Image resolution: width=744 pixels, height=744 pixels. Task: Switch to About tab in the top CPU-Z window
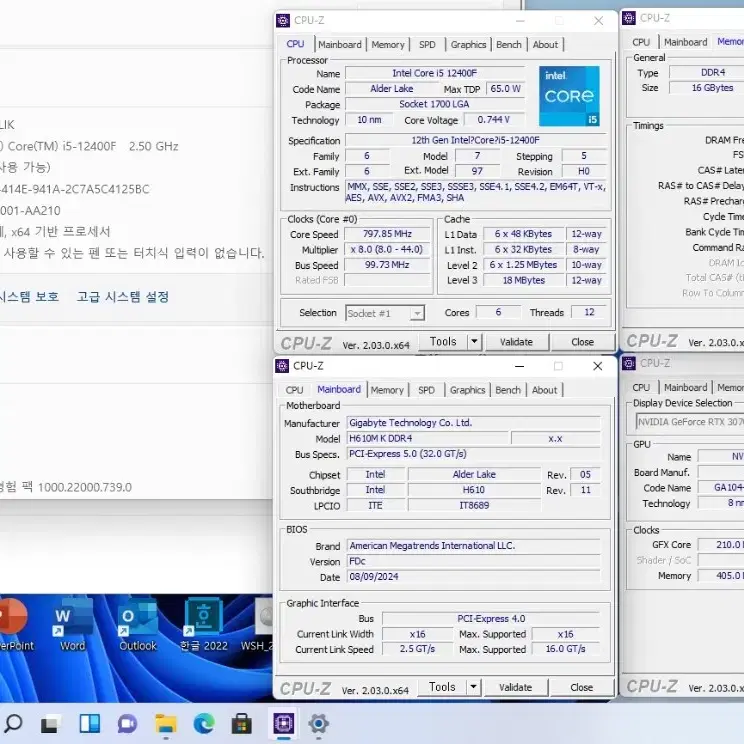click(x=545, y=45)
